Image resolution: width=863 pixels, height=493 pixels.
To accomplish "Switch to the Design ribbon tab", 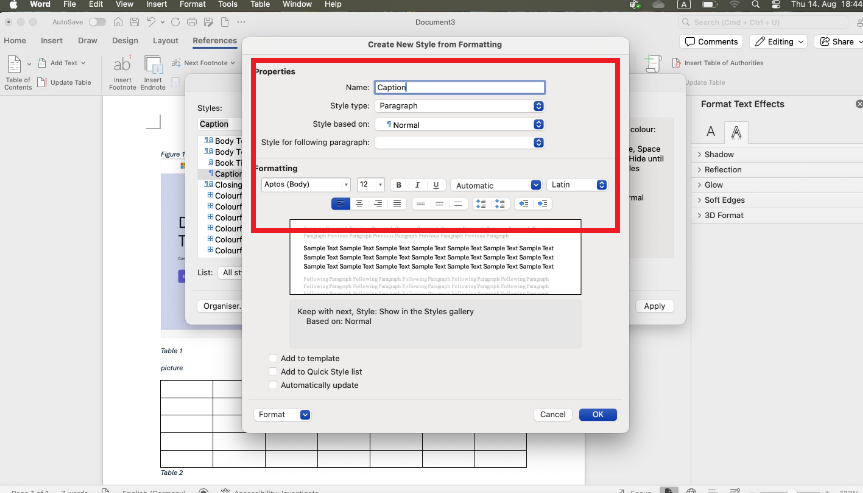I will tap(125, 41).
